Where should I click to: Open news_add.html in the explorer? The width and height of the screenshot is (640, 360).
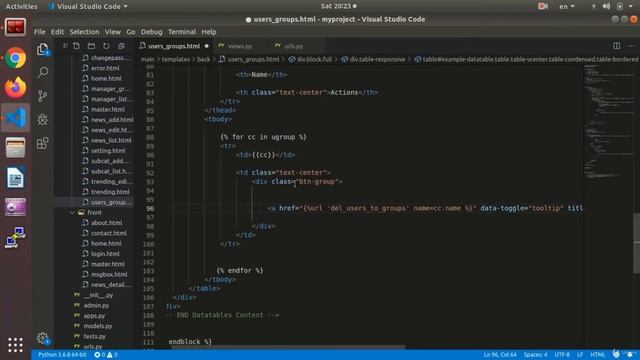click(112, 120)
